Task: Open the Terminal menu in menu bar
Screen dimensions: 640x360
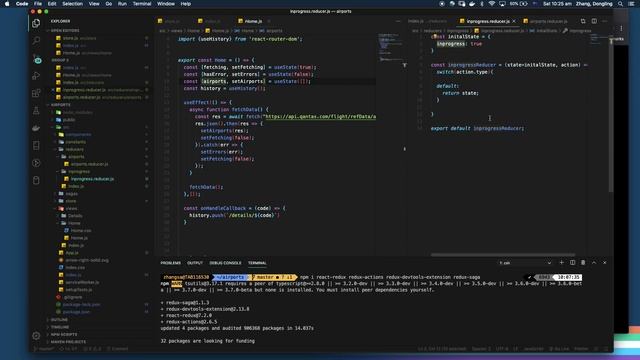Action: [142, 4]
